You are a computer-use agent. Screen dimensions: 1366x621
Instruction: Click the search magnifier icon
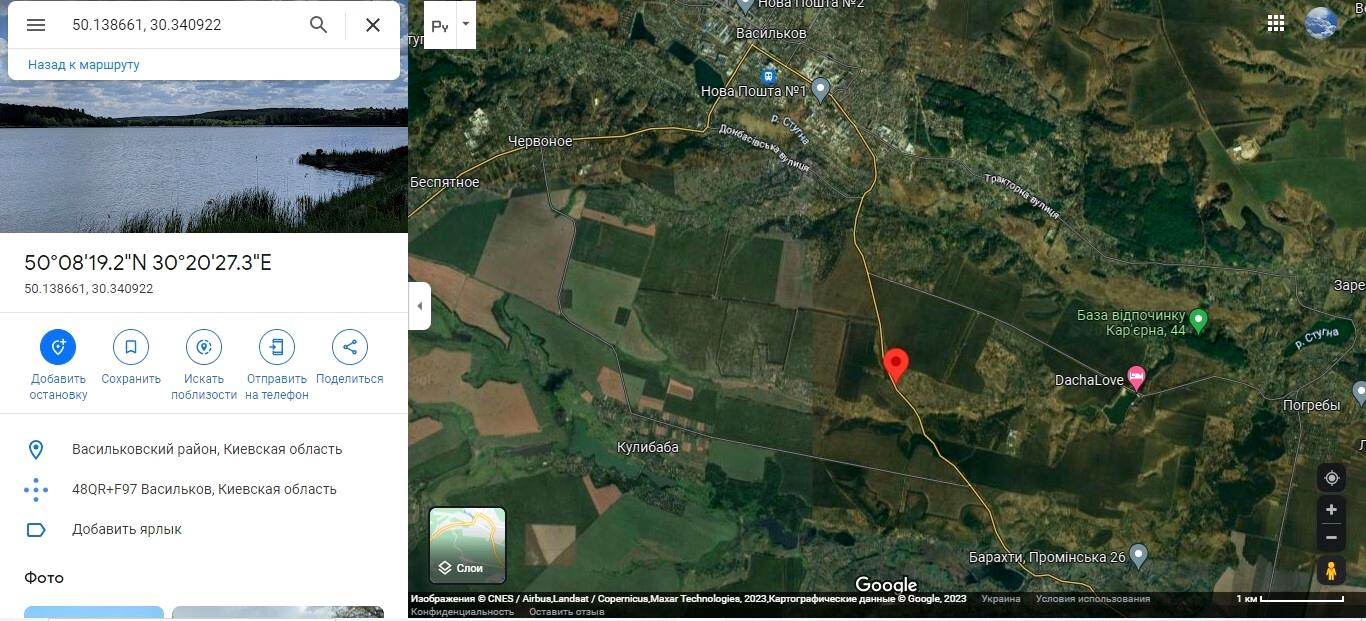click(x=319, y=25)
